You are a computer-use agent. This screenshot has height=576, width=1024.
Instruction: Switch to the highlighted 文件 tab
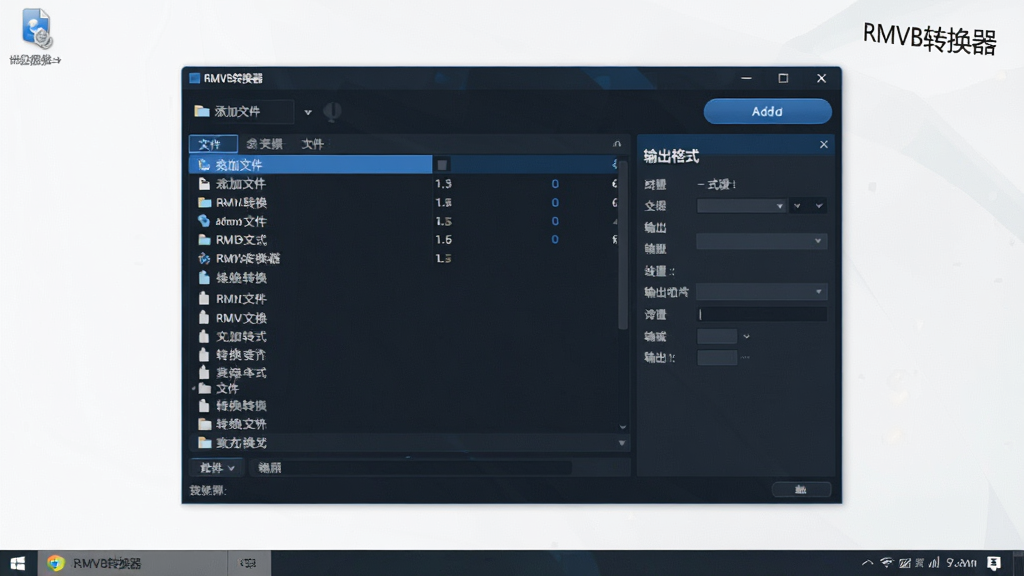213,144
